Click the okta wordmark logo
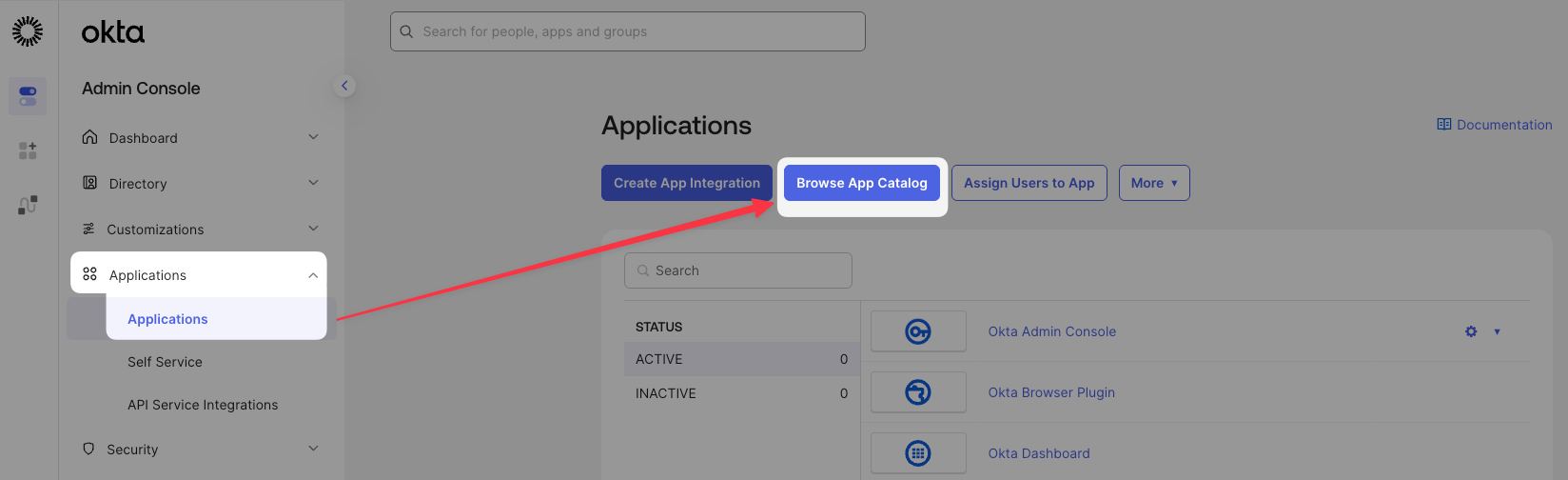The width and height of the screenshot is (1568, 480). 113,32
